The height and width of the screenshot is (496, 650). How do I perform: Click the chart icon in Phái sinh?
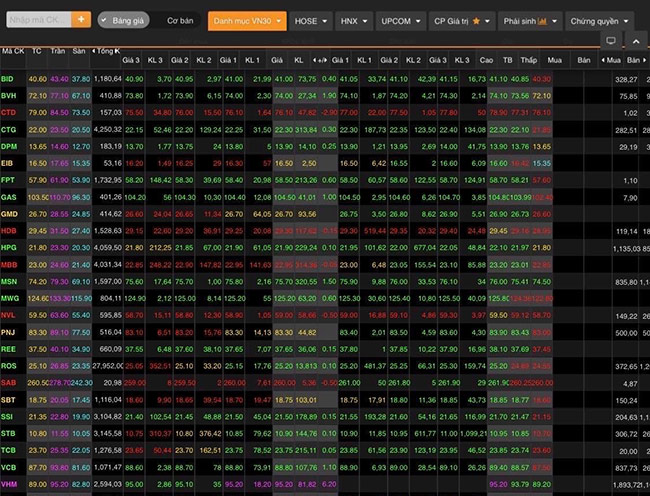tap(542, 21)
